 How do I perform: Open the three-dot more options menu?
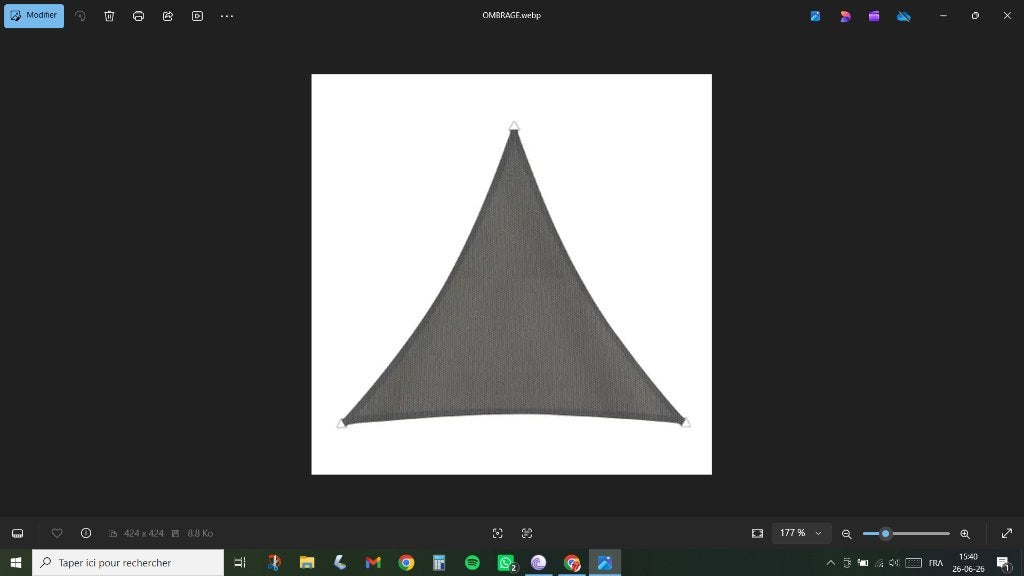tap(227, 16)
